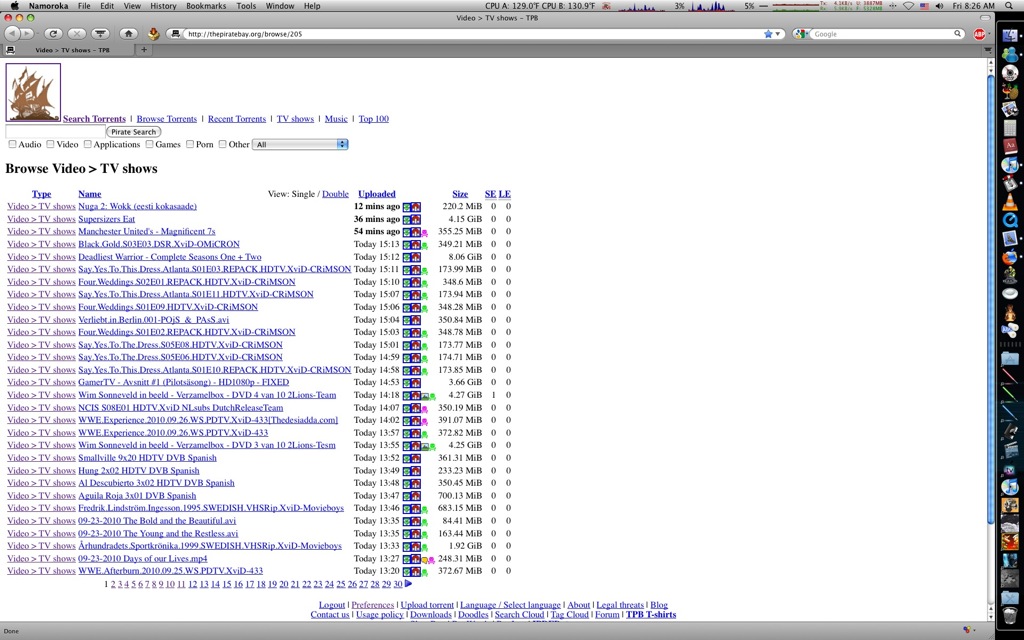Click the Pirate Search button
This screenshot has height=640, width=1024.
133,132
